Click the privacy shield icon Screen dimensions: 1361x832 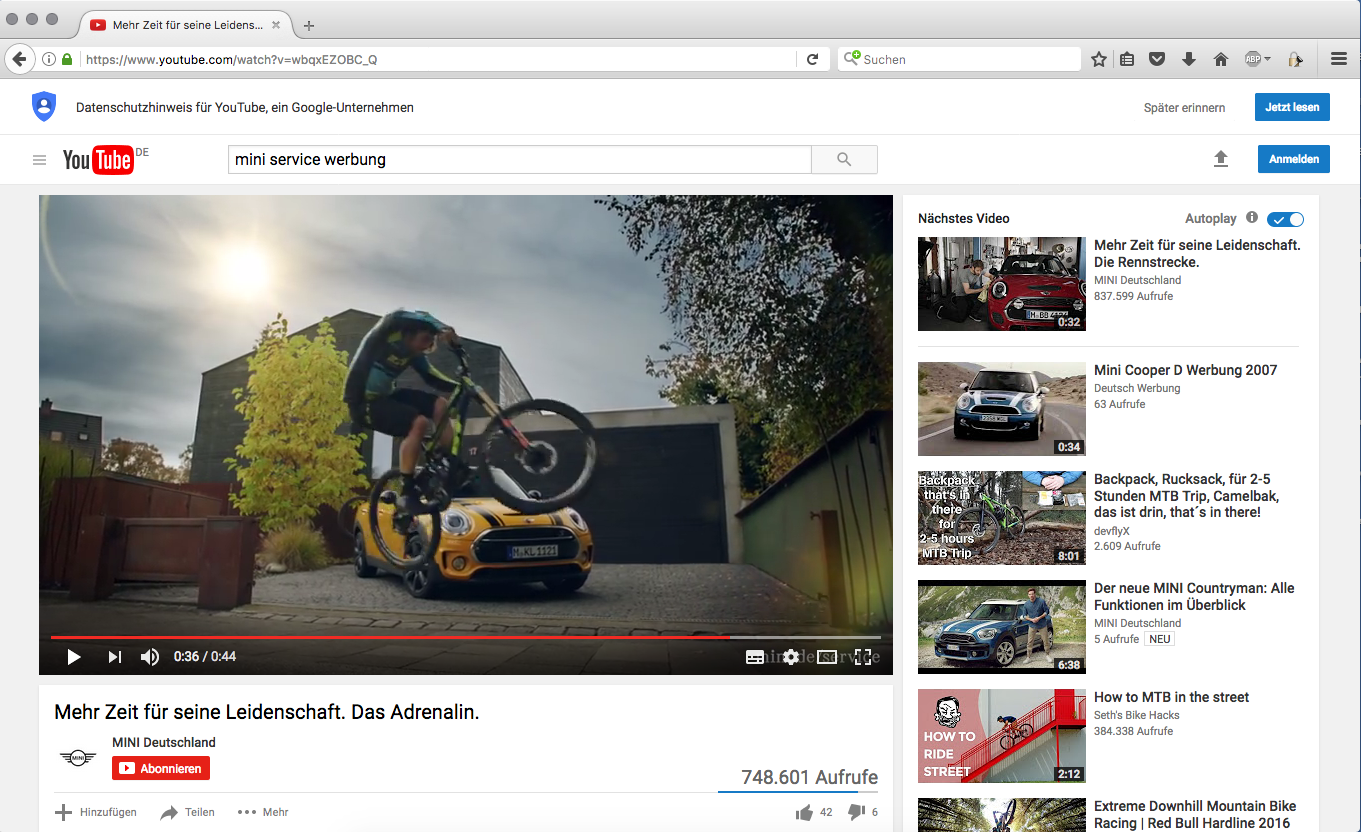[44, 107]
